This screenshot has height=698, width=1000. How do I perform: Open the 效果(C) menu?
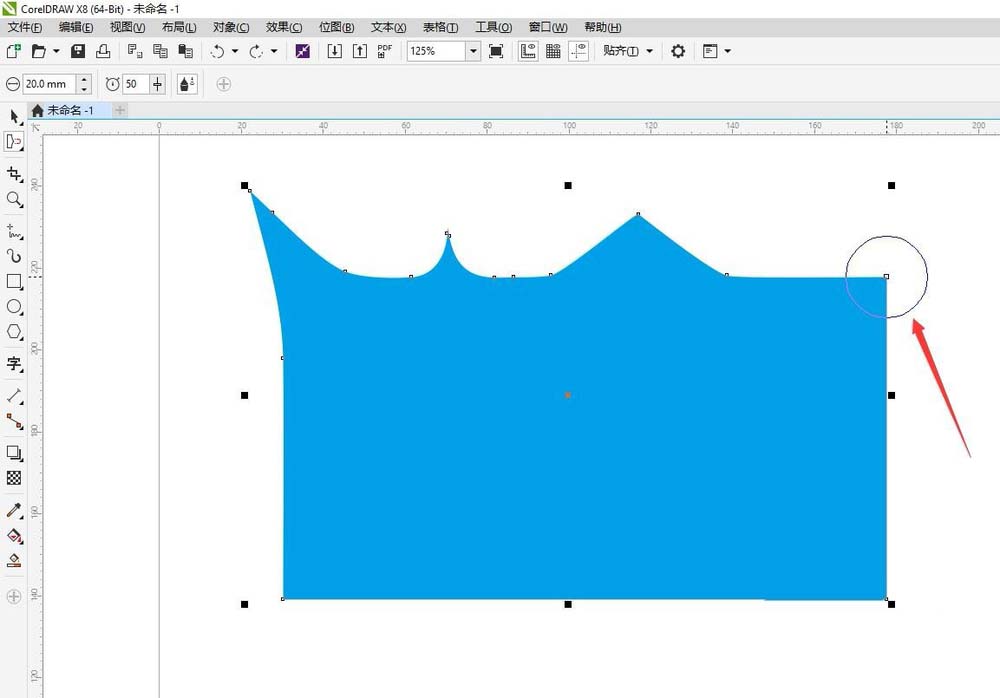point(284,27)
